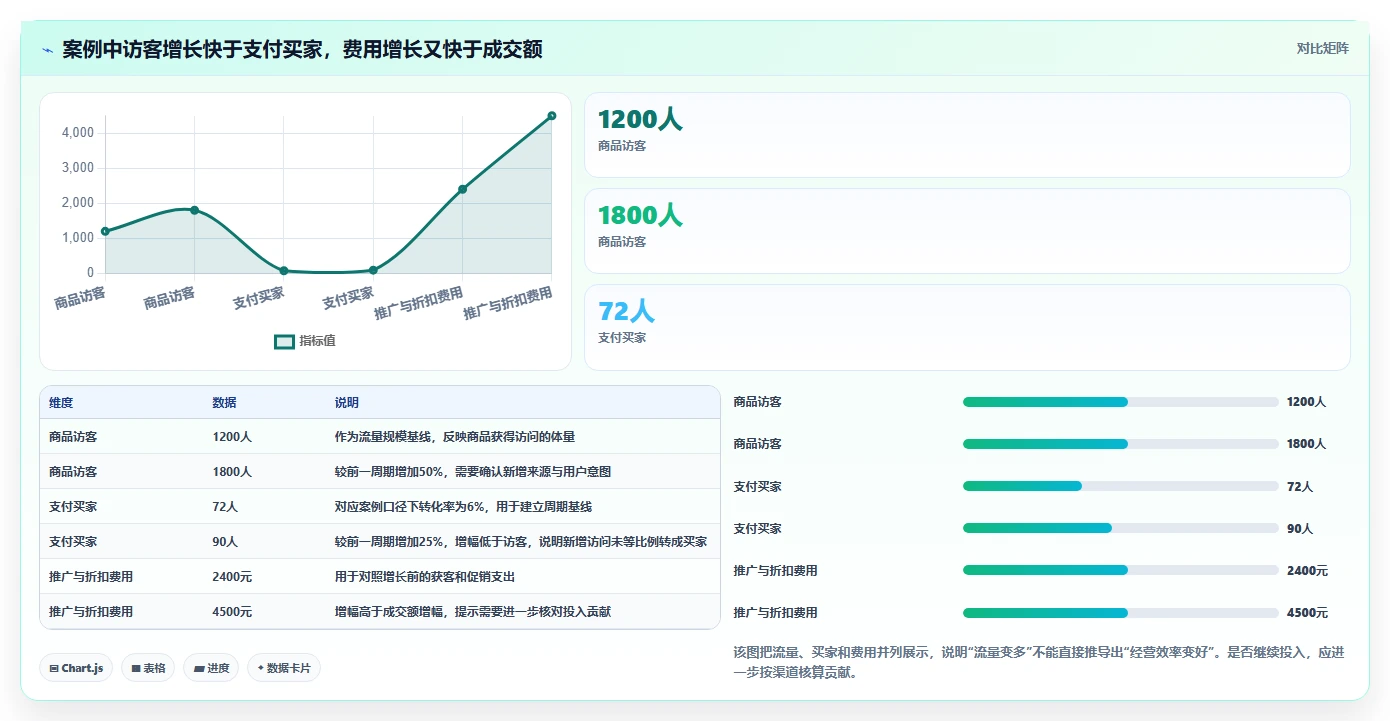Click text 增幅高于成交额增幅 description
Screen dimensions: 1390x721
pos(475,612)
